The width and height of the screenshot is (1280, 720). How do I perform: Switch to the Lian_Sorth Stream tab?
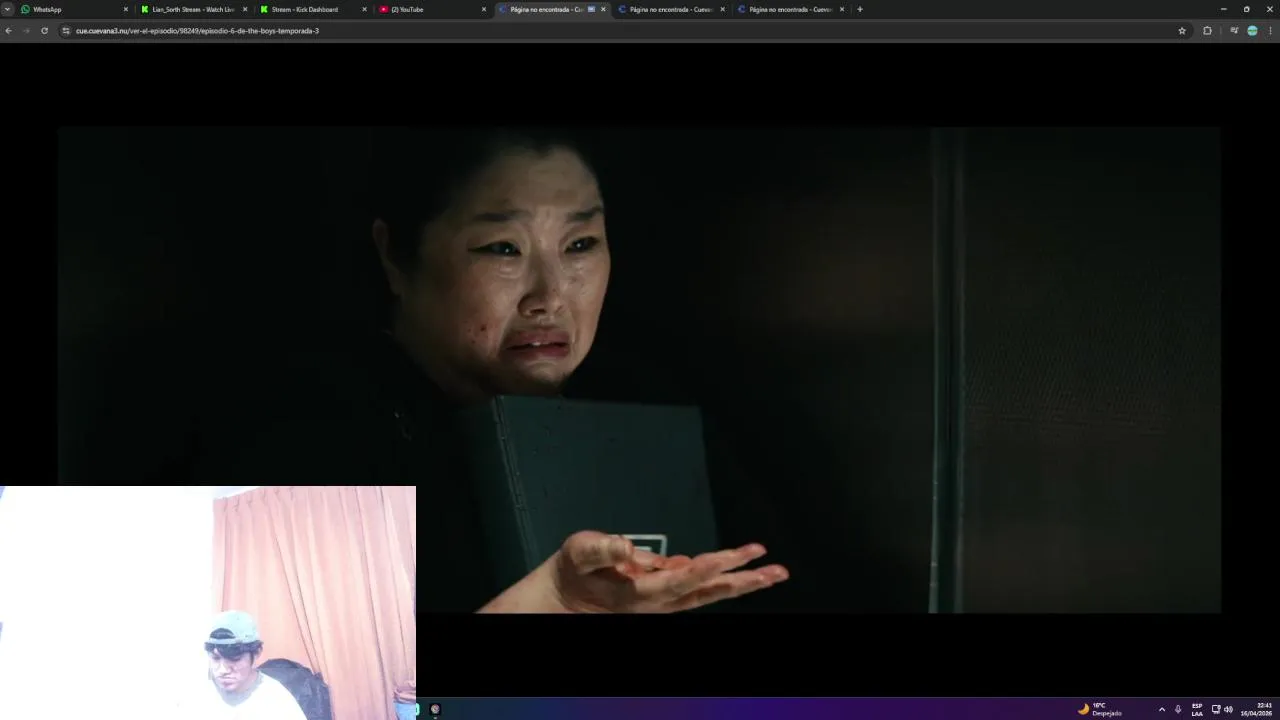[x=194, y=9]
